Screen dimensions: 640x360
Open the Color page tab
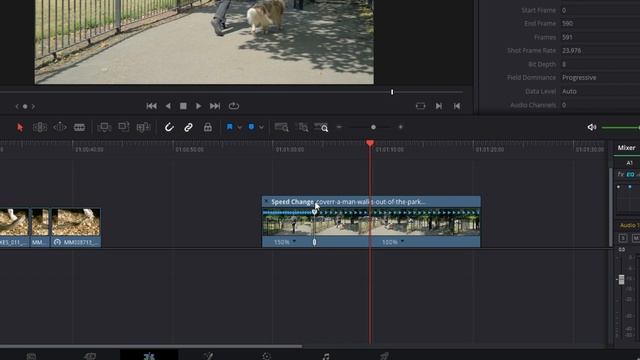[267, 356]
